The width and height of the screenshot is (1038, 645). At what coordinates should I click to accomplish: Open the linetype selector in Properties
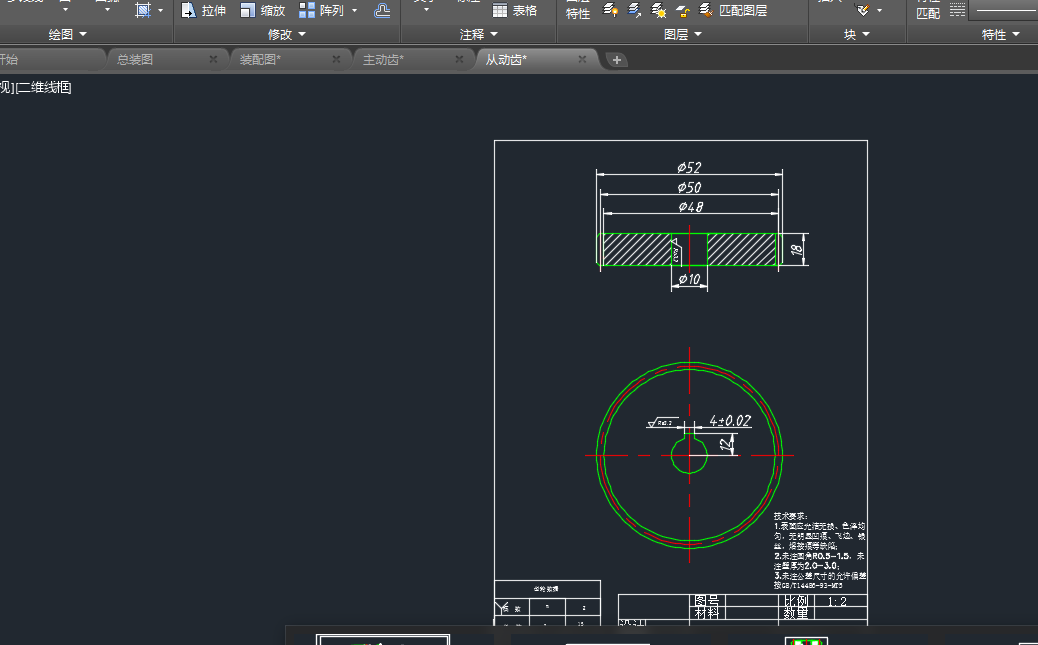[x=1005, y=10]
